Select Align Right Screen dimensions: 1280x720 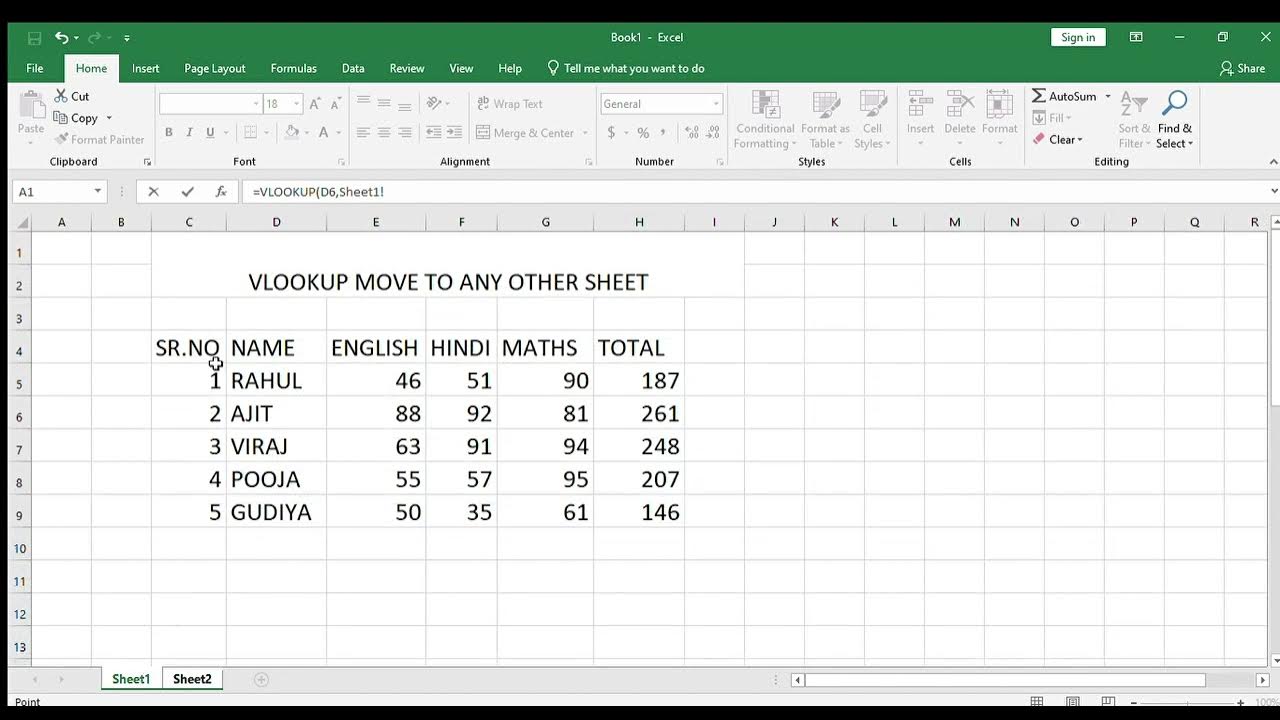pos(405,132)
